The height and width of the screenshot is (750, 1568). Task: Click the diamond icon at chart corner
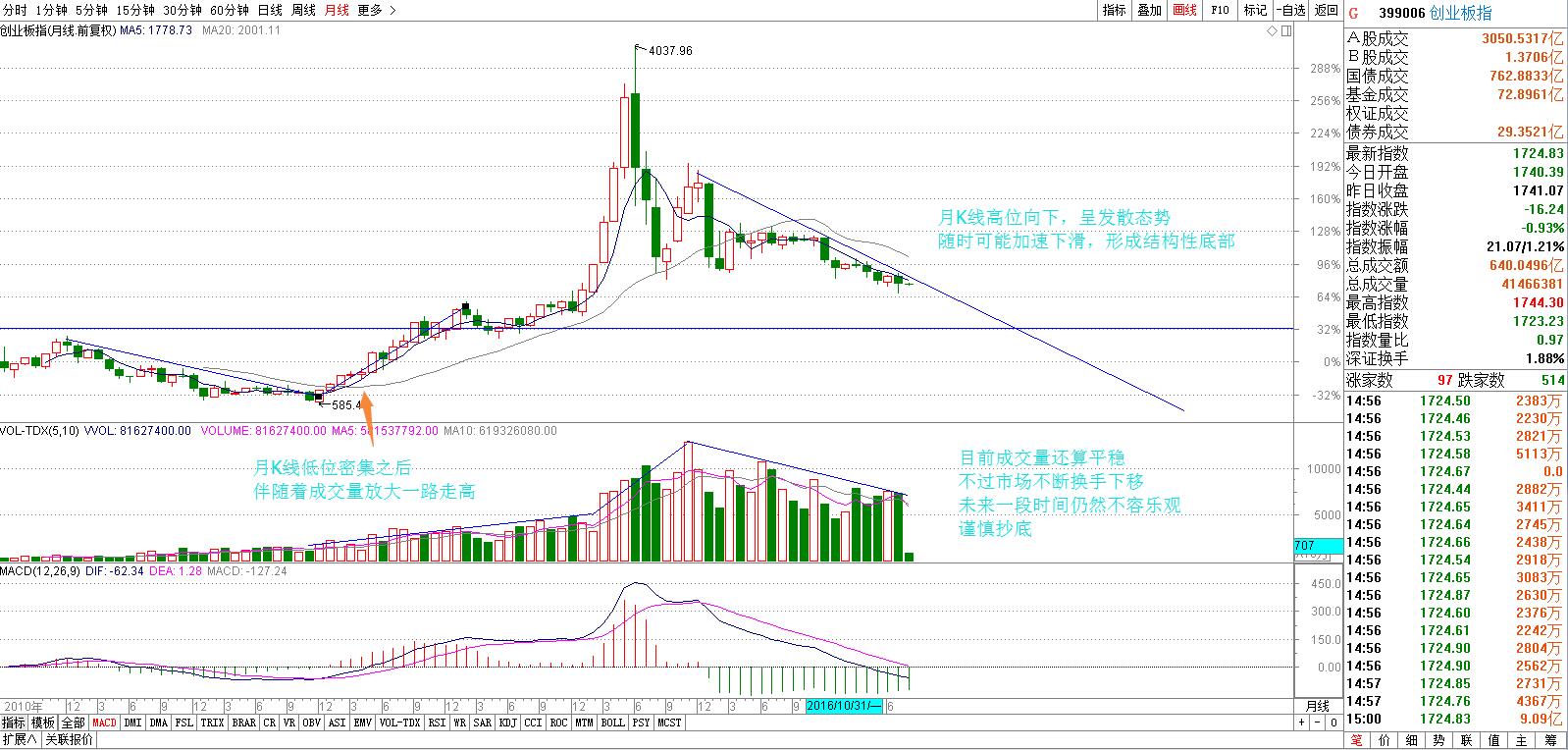point(1272,31)
